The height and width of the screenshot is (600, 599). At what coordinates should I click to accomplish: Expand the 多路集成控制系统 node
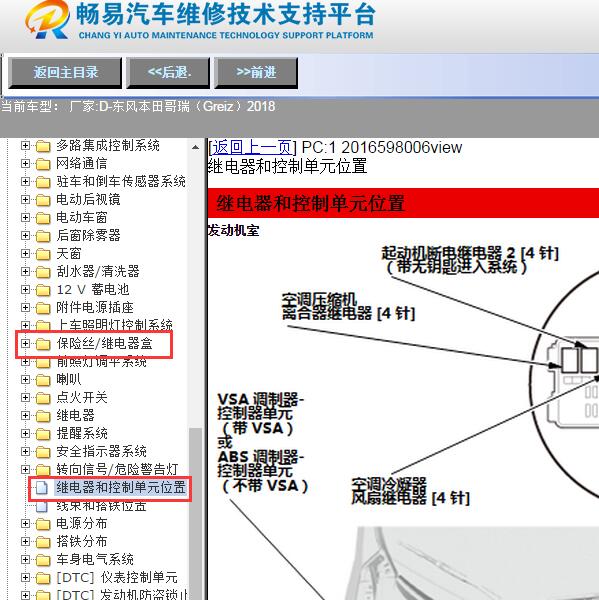(x=25, y=145)
